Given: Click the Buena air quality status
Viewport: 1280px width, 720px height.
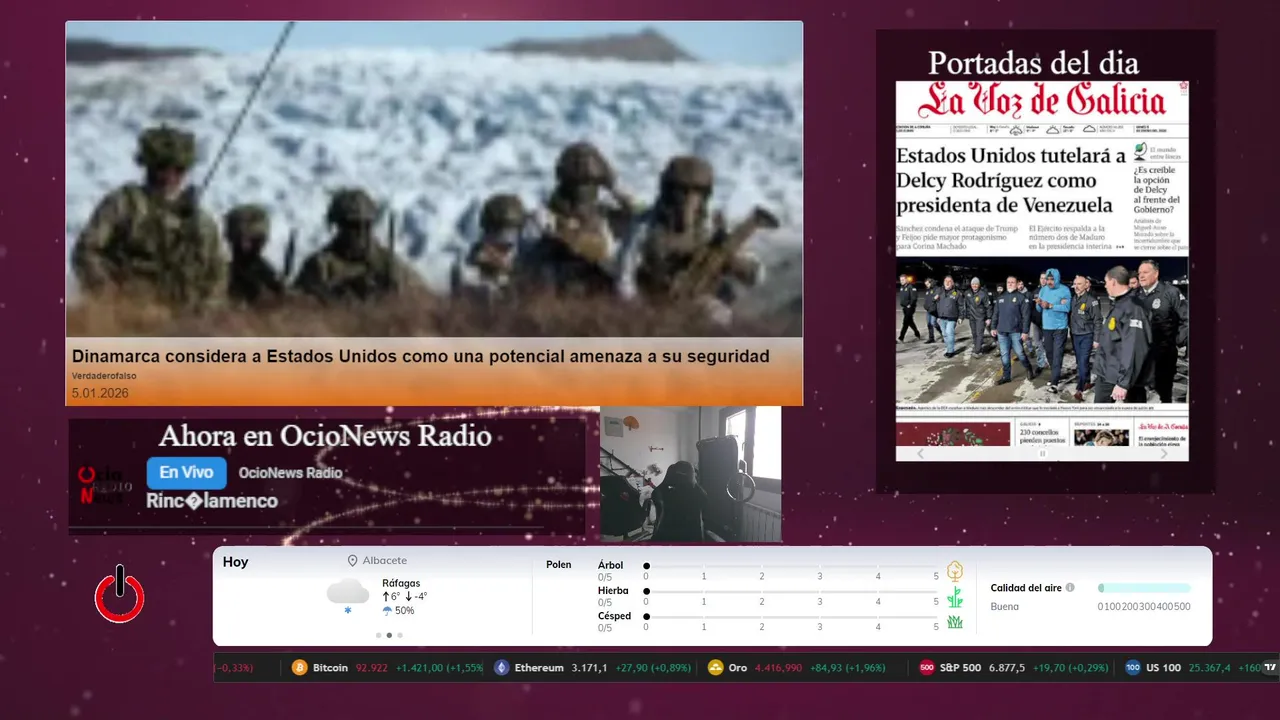Looking at the screenshot, I should pyautogui.click(x=1005, y=607).
